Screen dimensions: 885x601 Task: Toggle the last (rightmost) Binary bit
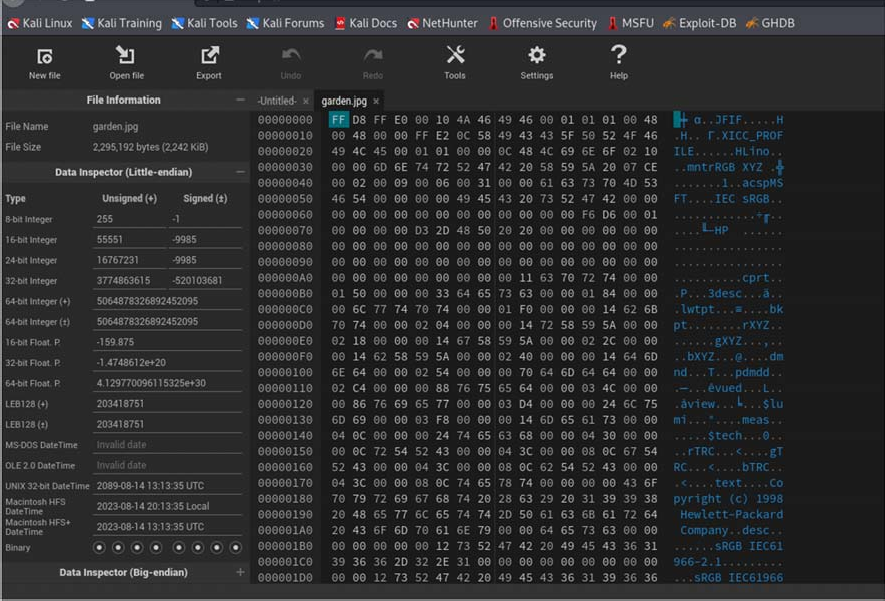[x=235, y=548]
